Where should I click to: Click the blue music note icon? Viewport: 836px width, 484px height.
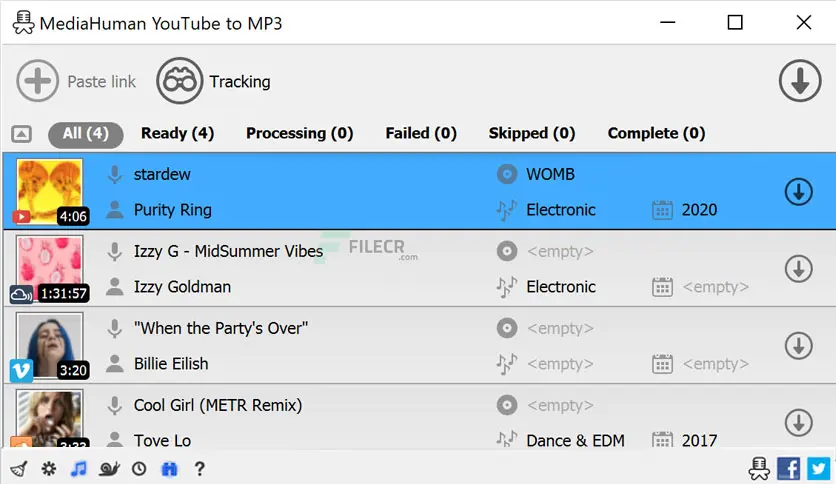pyautogui.click(x=79, y=468)
